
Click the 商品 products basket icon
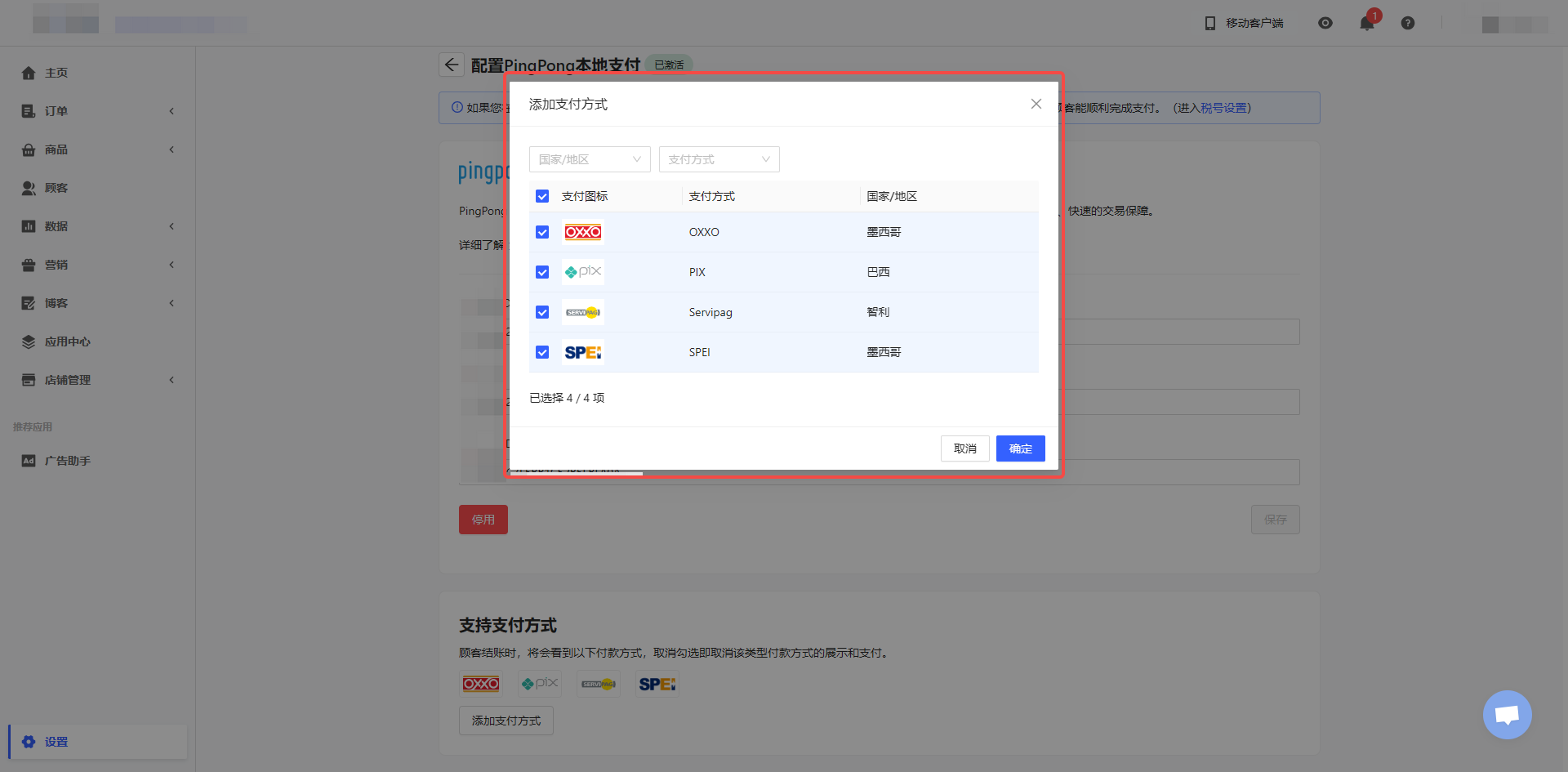pyautogui.click(x=29, y=149)
